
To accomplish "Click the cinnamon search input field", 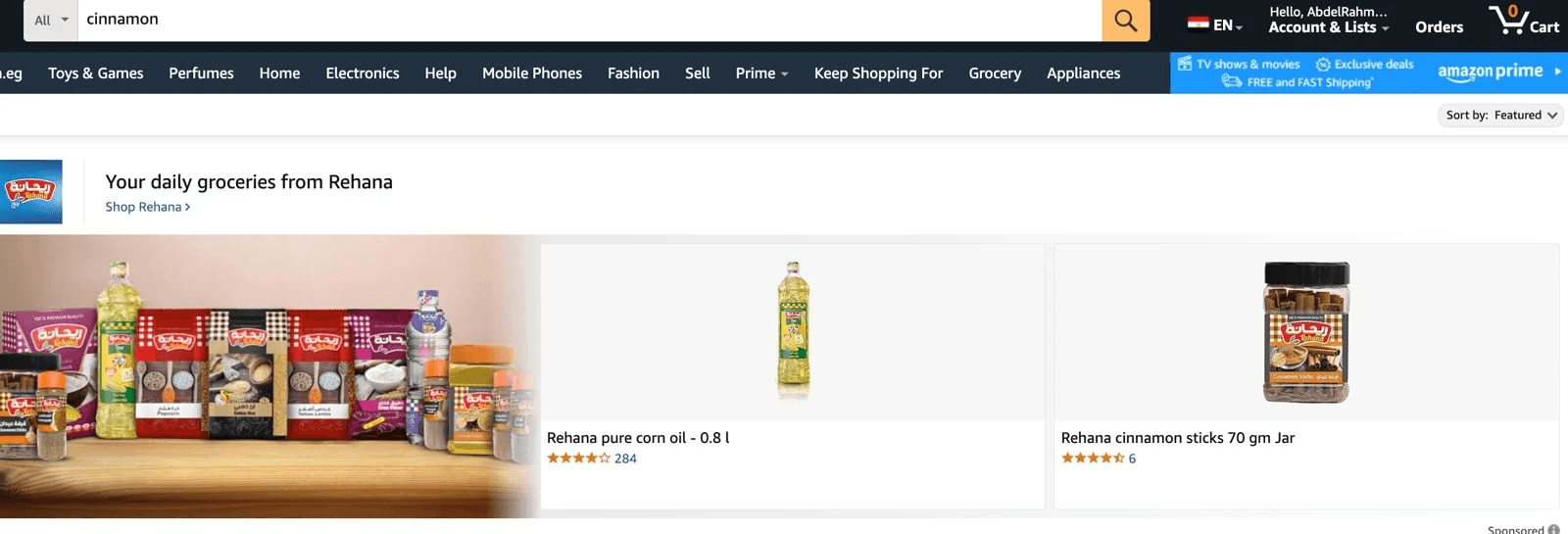I will pos(590,20).
